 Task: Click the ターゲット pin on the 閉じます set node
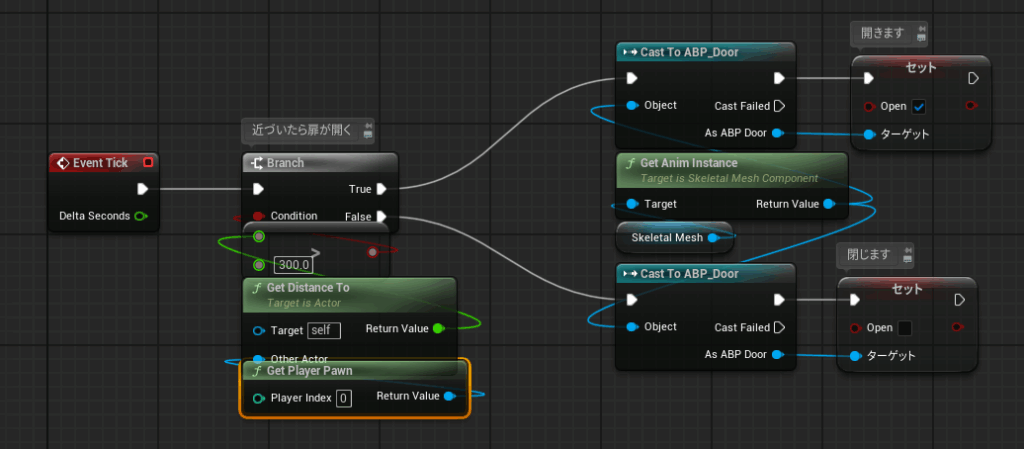point(856,356)
